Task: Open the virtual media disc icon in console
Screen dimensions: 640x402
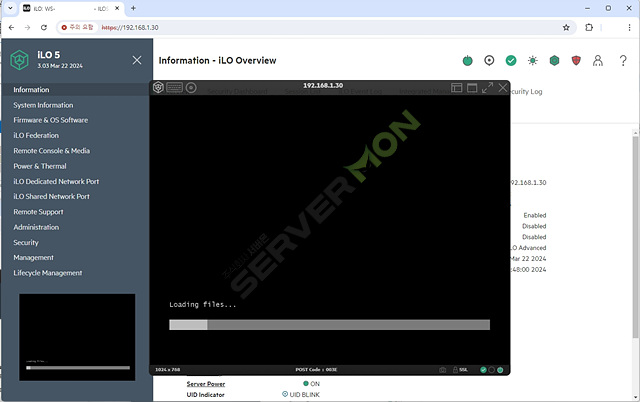Action: point(191,87)
